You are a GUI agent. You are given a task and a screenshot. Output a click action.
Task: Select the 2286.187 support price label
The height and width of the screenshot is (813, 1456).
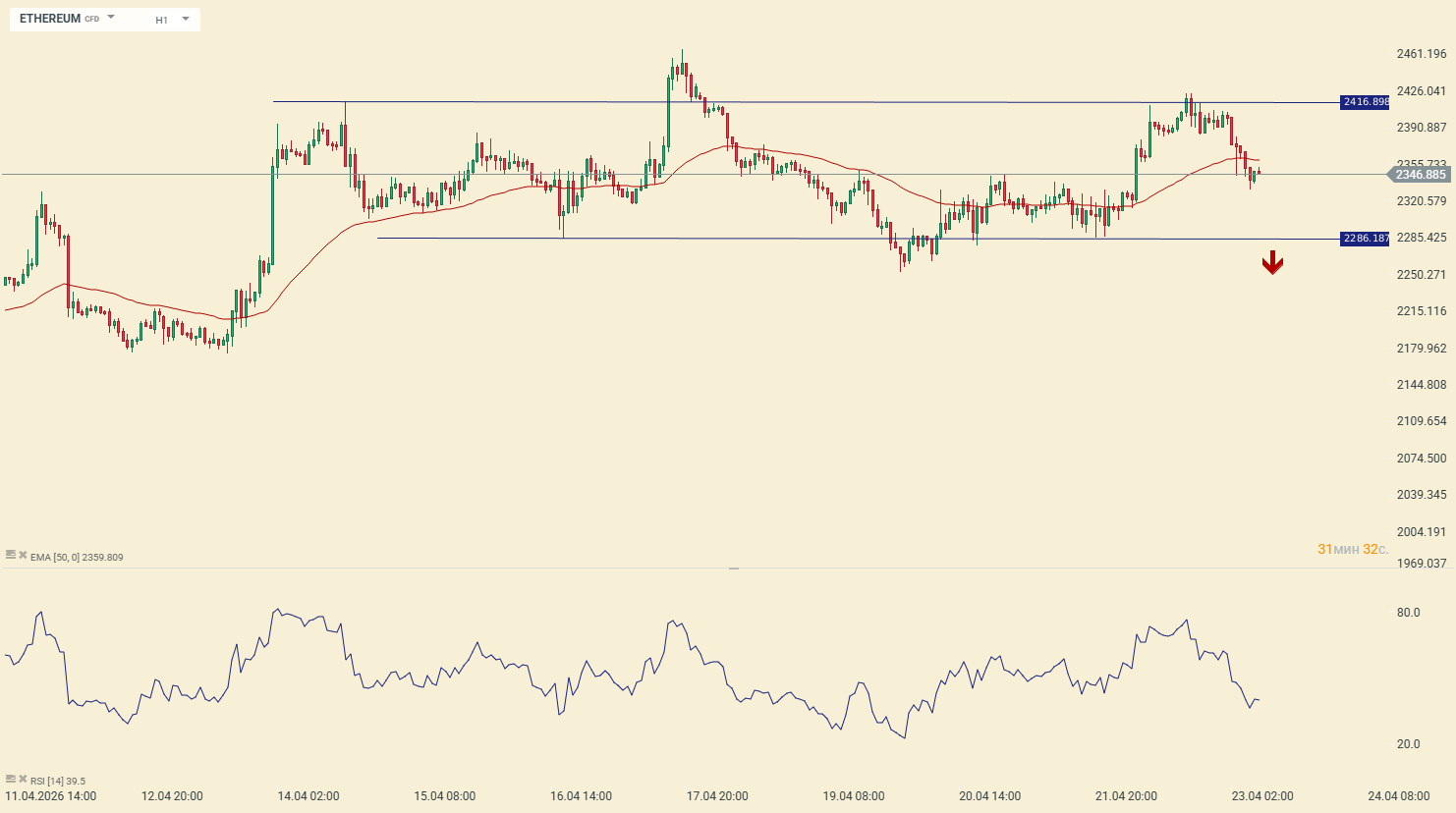pos(1366,239)
